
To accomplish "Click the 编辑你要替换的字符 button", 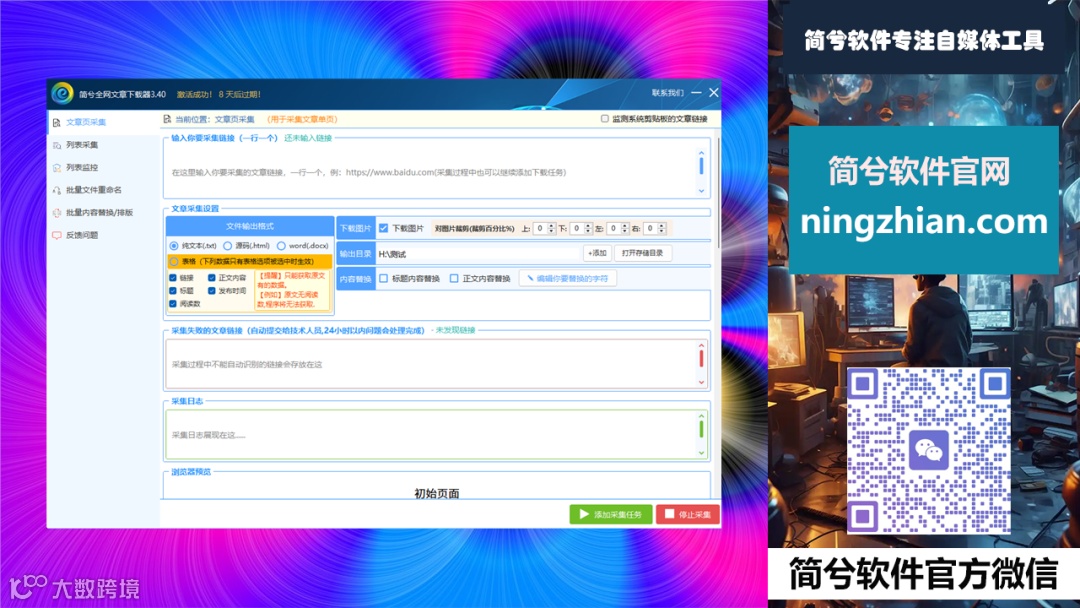I will 568,278.
